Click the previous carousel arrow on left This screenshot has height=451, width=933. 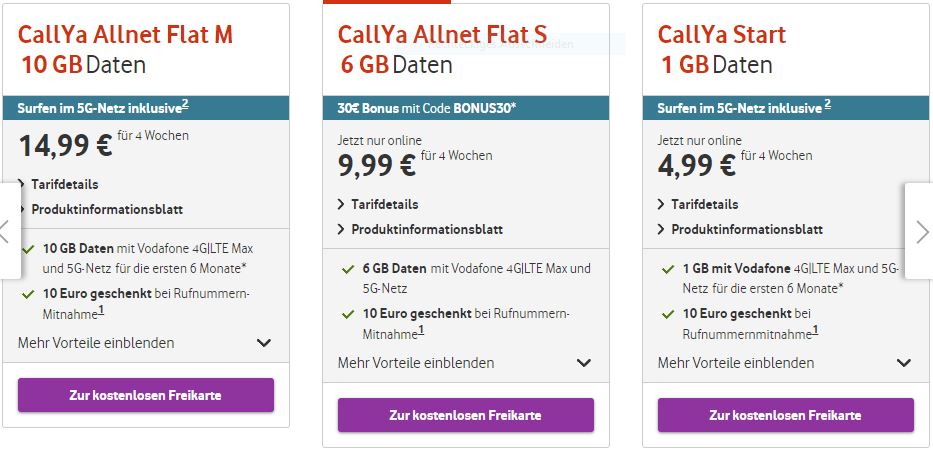[x=7, y=231]
